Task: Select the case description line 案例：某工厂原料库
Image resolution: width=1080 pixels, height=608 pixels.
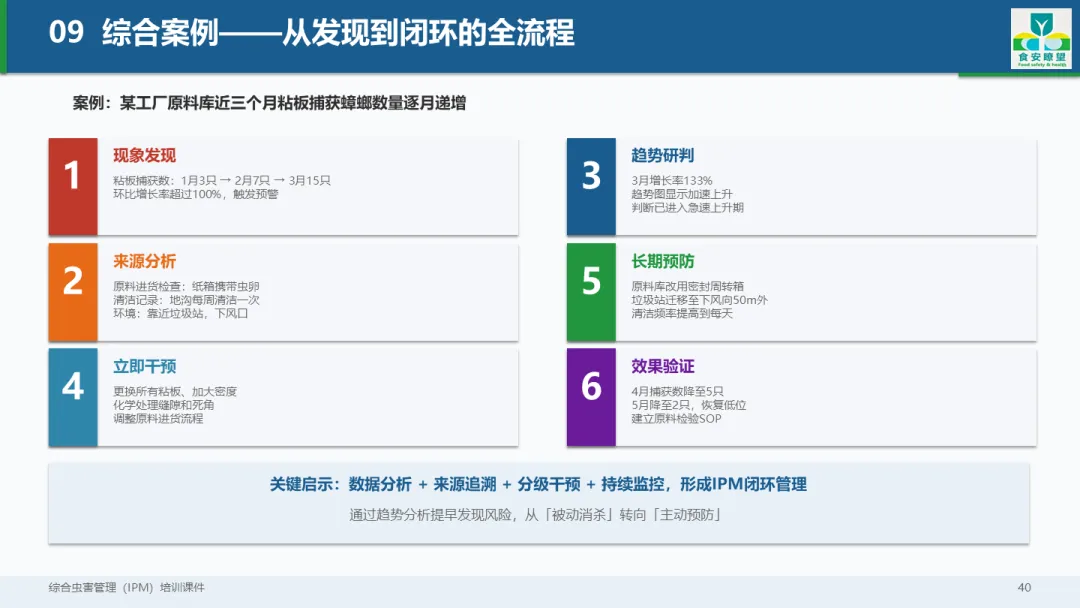Action: [x=269, y=103]
